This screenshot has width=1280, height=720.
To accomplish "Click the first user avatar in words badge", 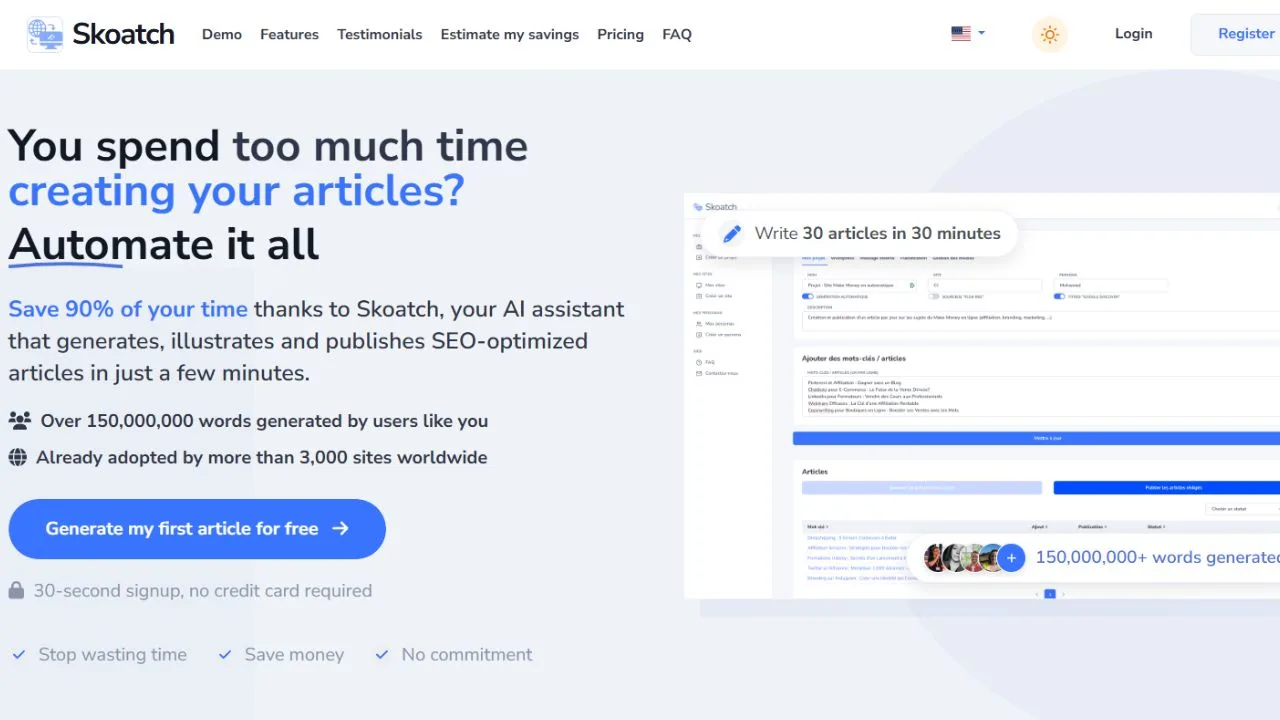I will [934, 558].
